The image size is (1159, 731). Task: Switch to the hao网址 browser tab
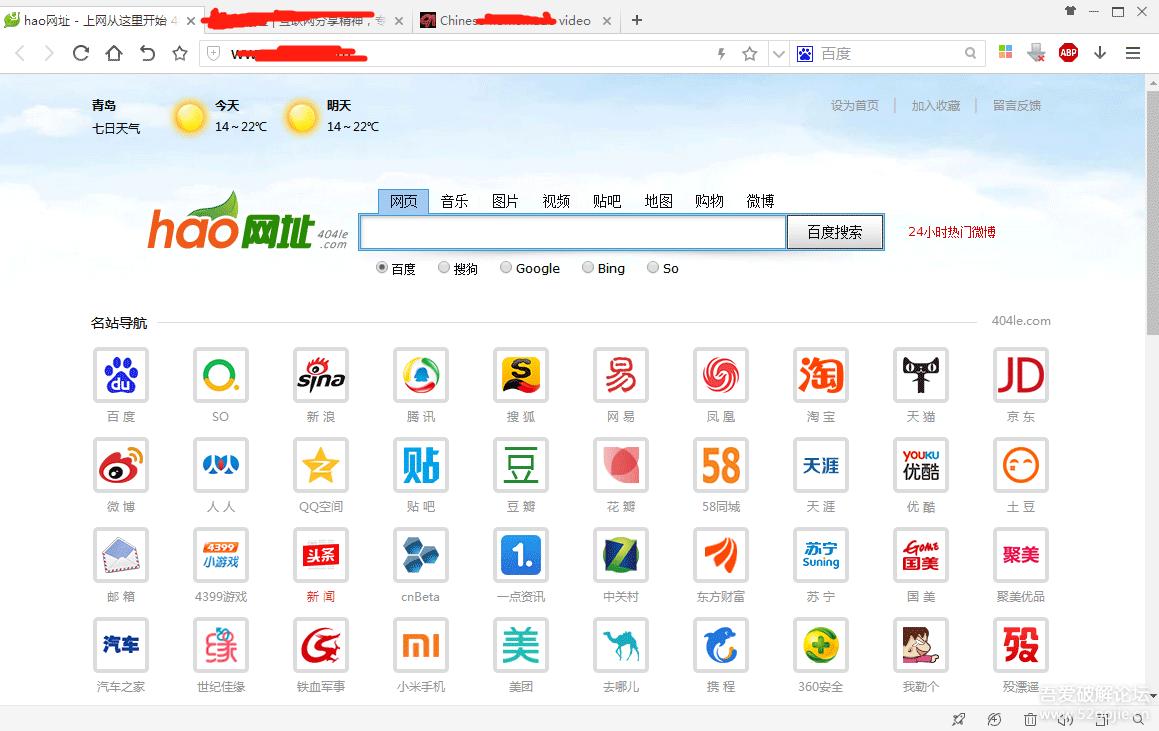click(100, 21)
